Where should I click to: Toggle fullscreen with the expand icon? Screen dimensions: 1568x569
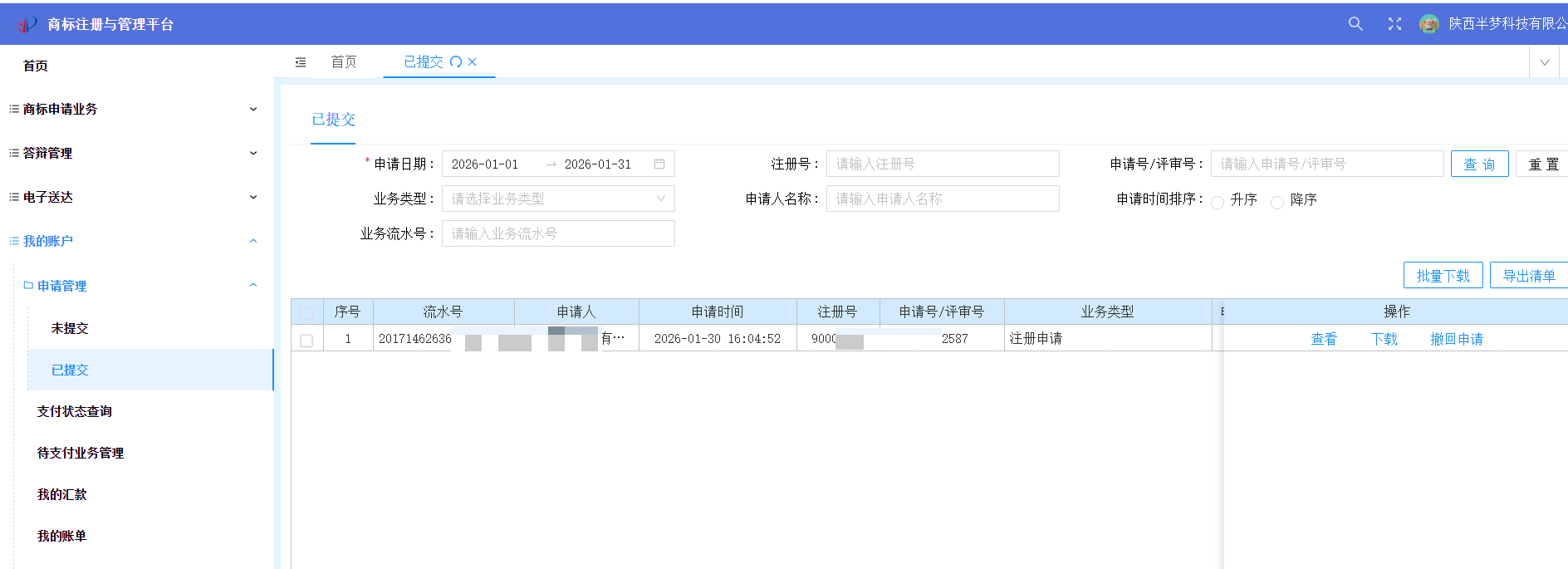(x=1394, y=24)
